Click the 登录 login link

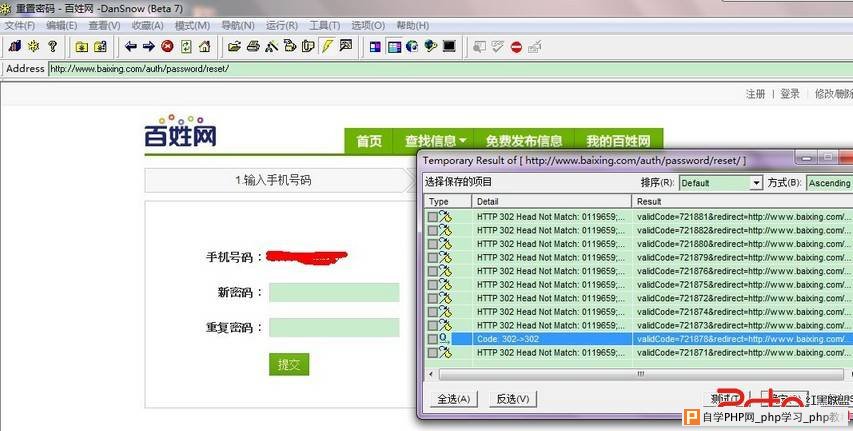(x=790, y=94)
